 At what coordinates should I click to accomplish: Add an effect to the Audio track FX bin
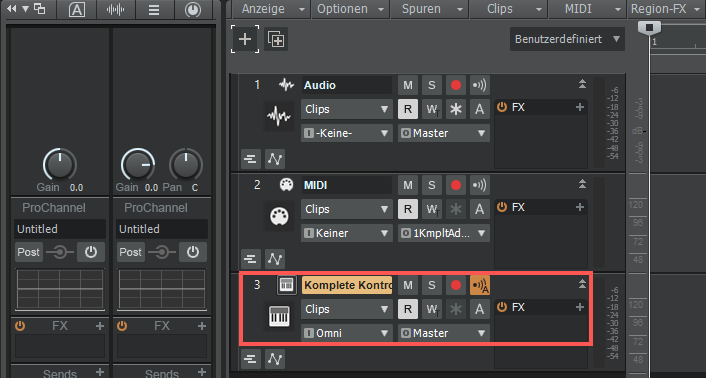[579, 107]
